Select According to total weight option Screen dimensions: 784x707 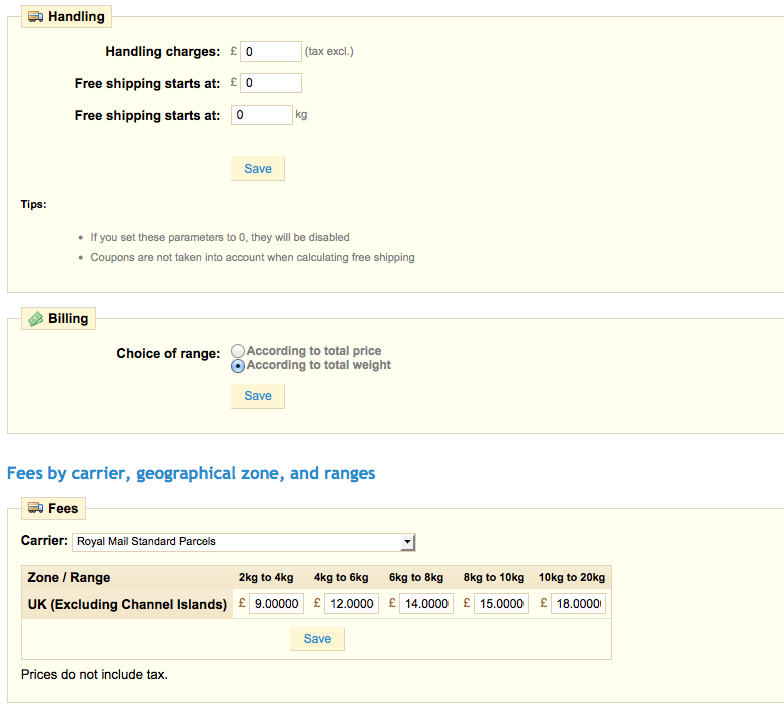tap(237, 366)
